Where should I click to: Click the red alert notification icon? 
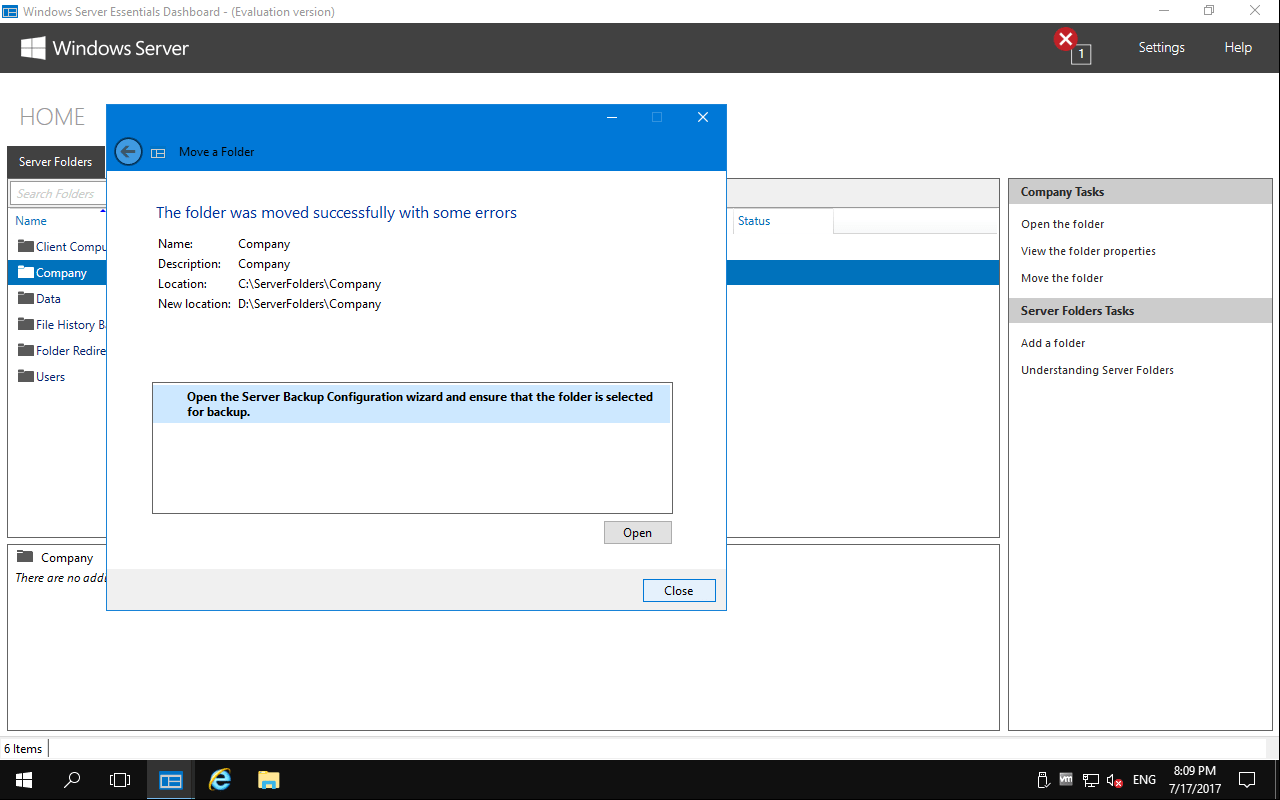coord(1065,40)
